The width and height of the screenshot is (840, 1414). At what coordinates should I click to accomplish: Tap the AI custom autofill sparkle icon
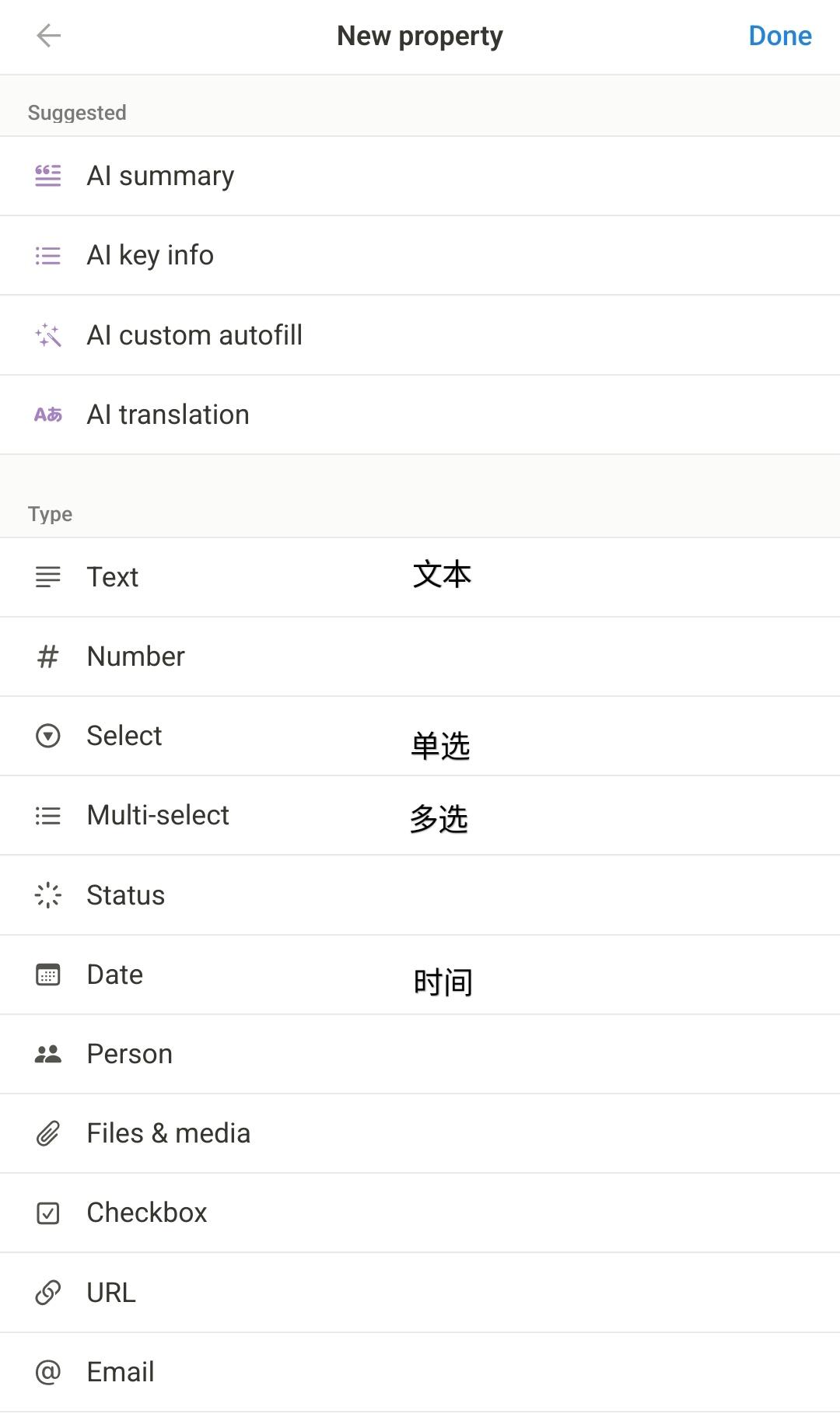point(48,335)
